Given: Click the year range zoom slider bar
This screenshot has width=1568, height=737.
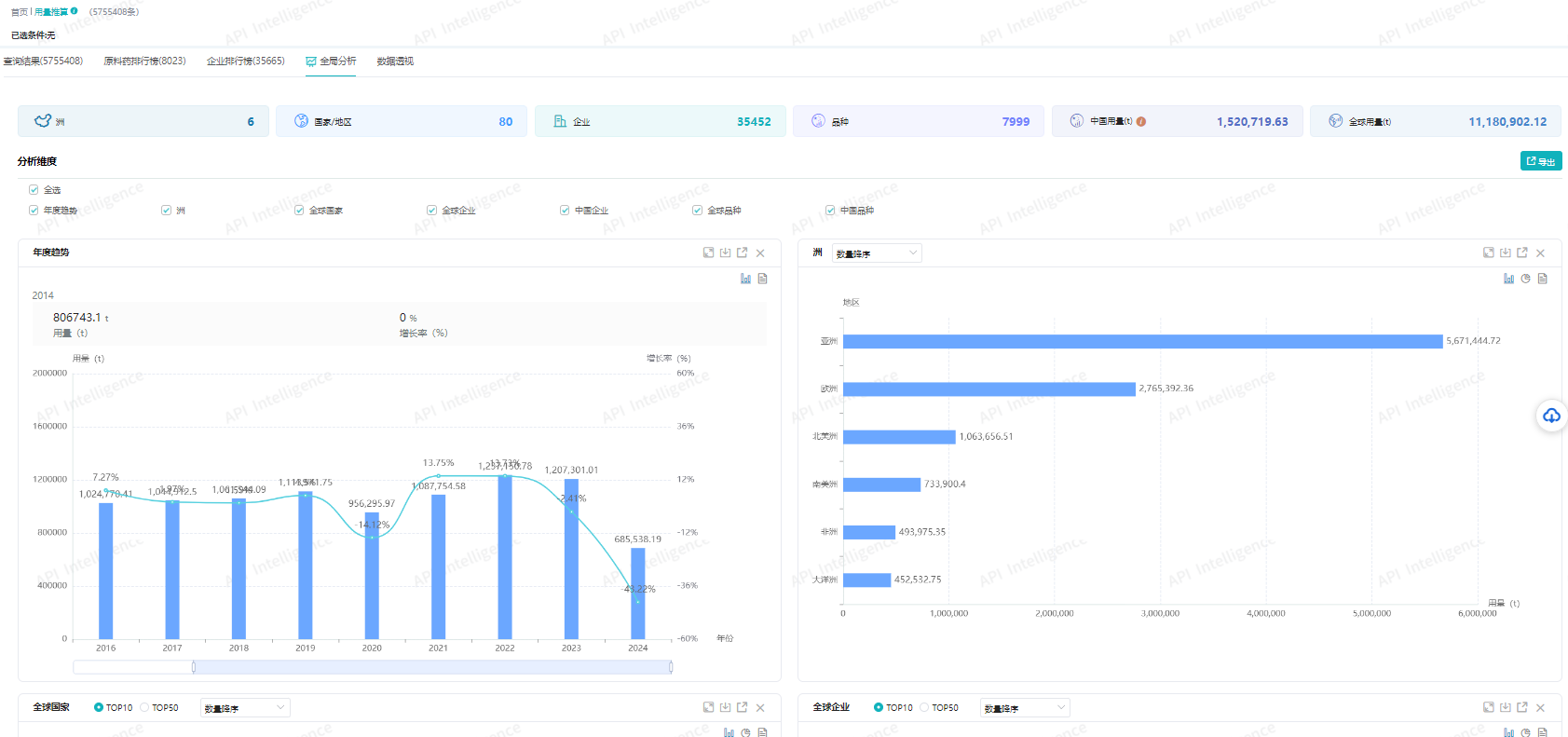Looking at the screenshot, I should (x=432, y=667).
